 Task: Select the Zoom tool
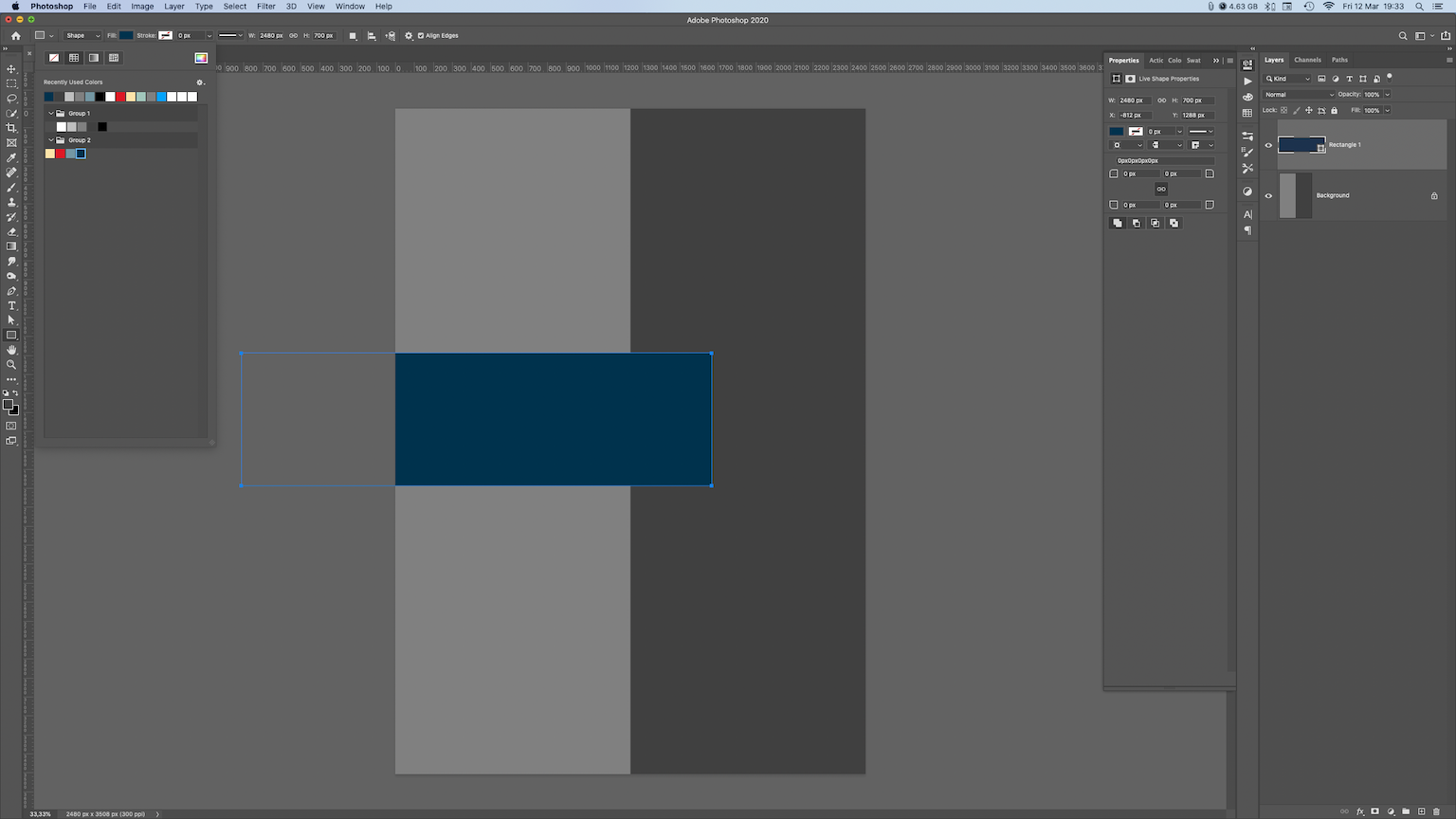point(11,365)
